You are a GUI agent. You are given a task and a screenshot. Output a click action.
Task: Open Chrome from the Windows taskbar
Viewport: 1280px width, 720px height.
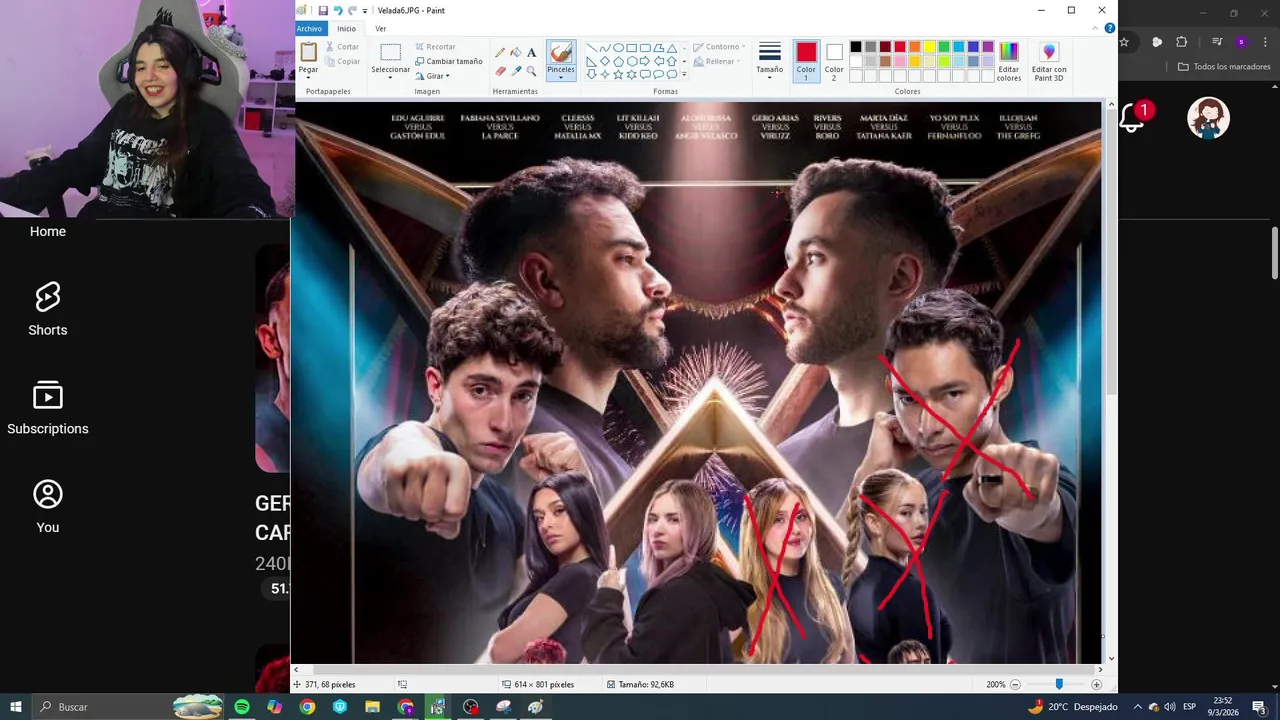point(307,707)
